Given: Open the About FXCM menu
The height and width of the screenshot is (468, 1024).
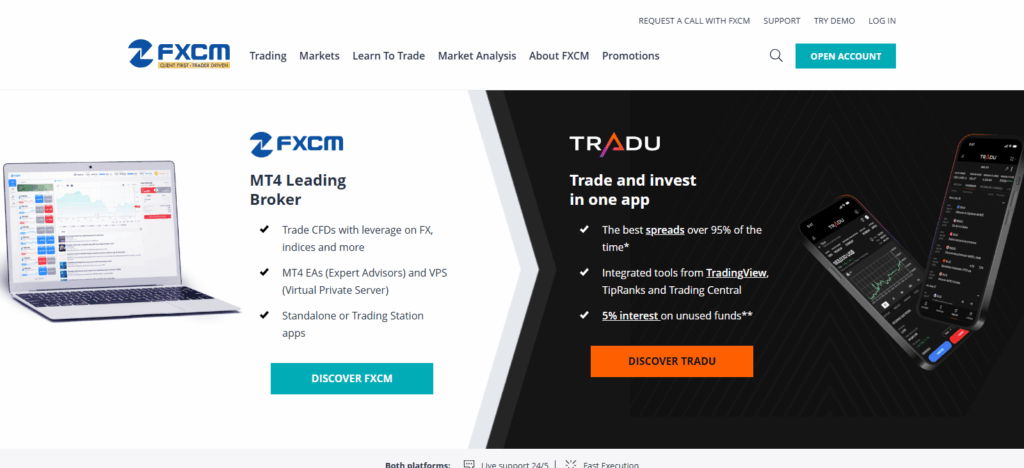Looking at the screenshot, I should point(559,56).
